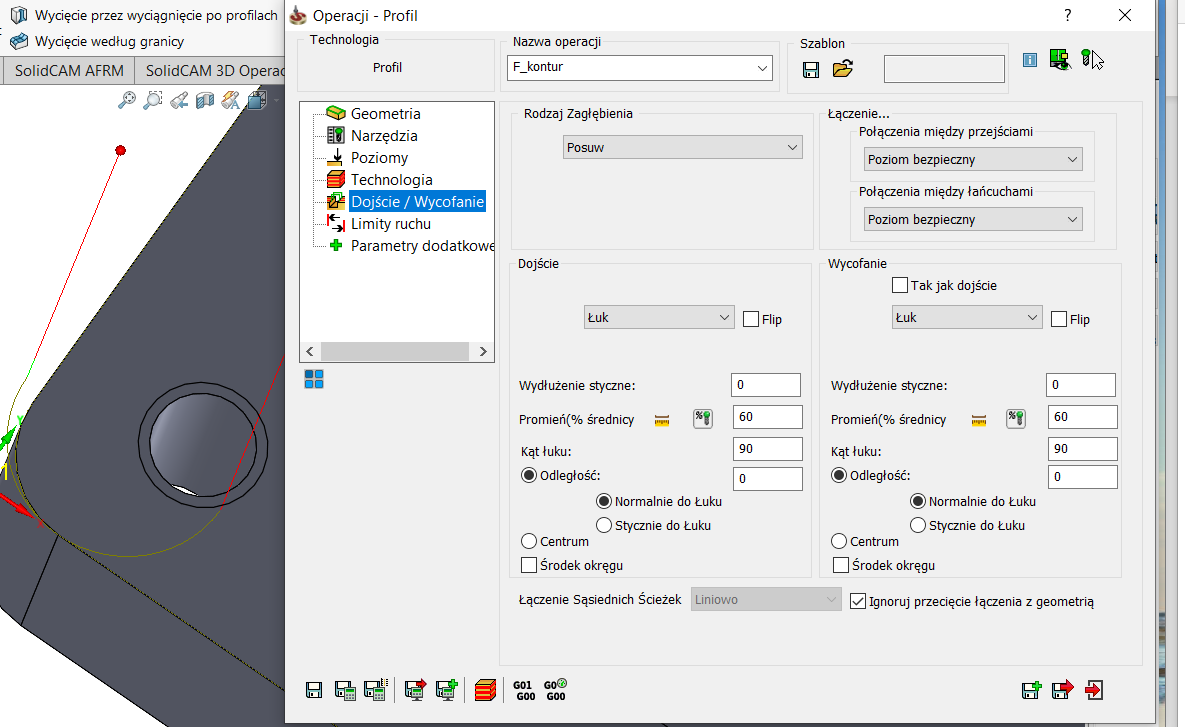This screenshot has width=1185, height=727.
Task: Select Dojście / Wycofanie in the tree
Action: pyautogui.click(x=417, y=202)
